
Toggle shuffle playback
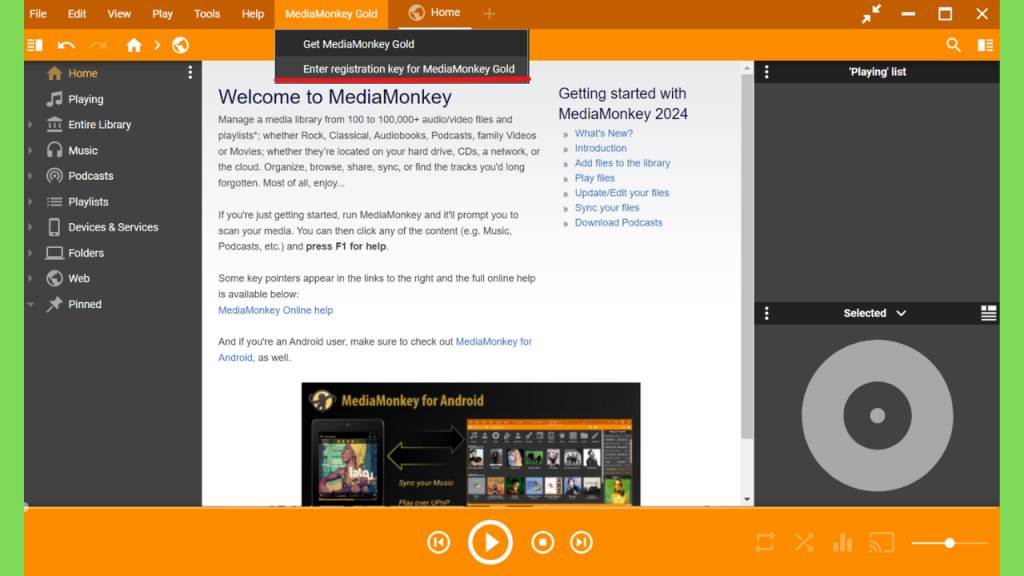point(804,542)
